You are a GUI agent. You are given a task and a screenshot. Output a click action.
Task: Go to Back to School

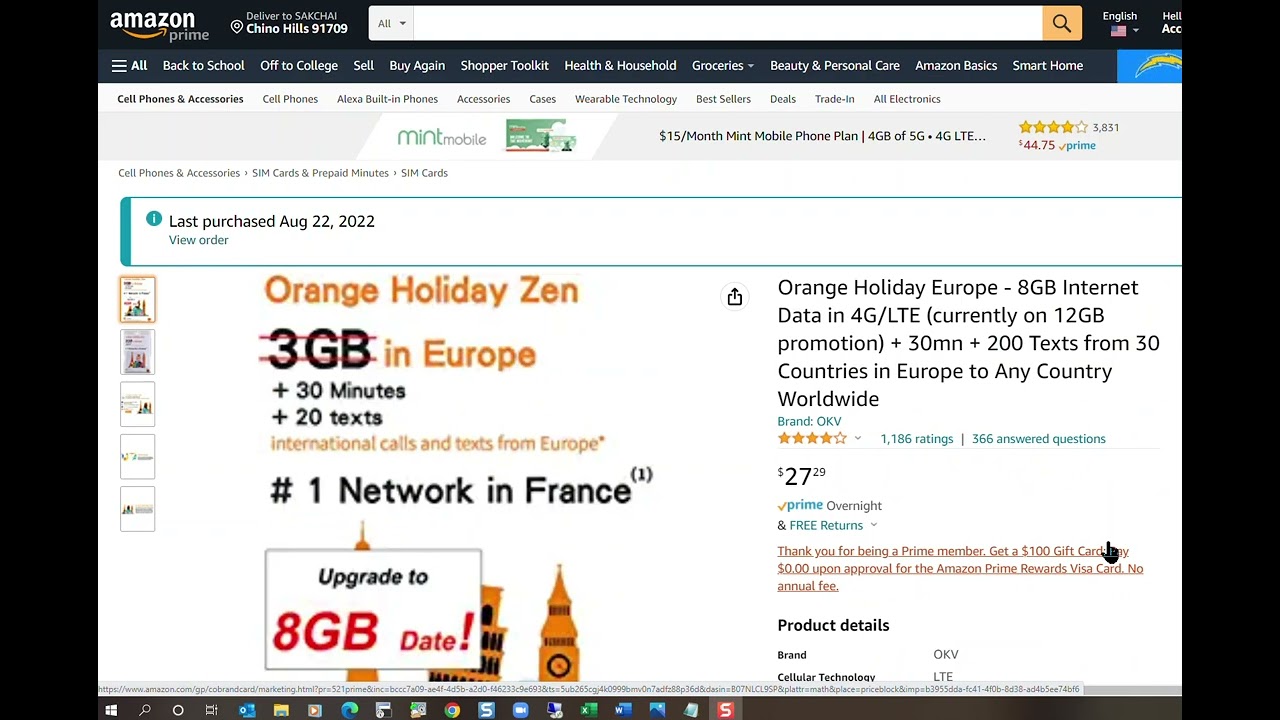pyautogui.click(x=203, y=66)
